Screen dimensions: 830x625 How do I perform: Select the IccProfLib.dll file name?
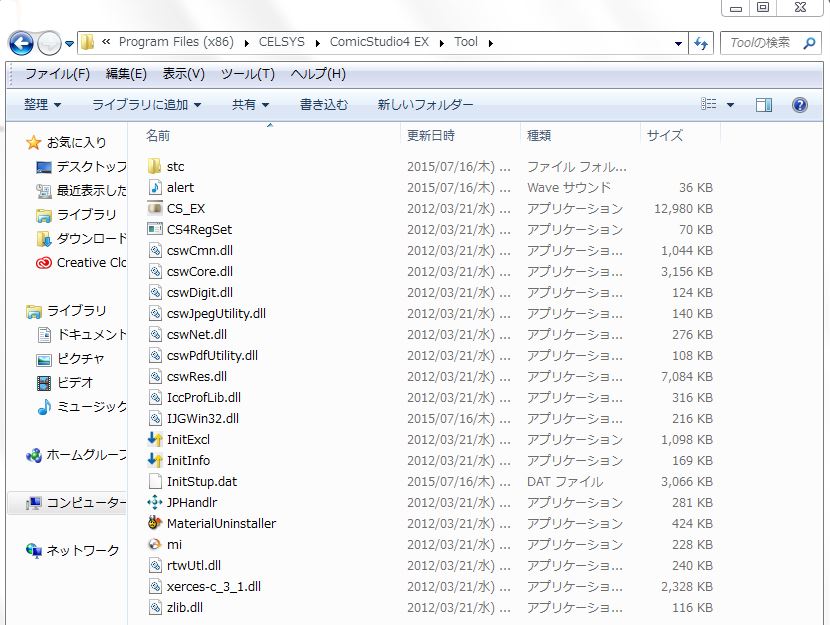click(x=204, y=397)
